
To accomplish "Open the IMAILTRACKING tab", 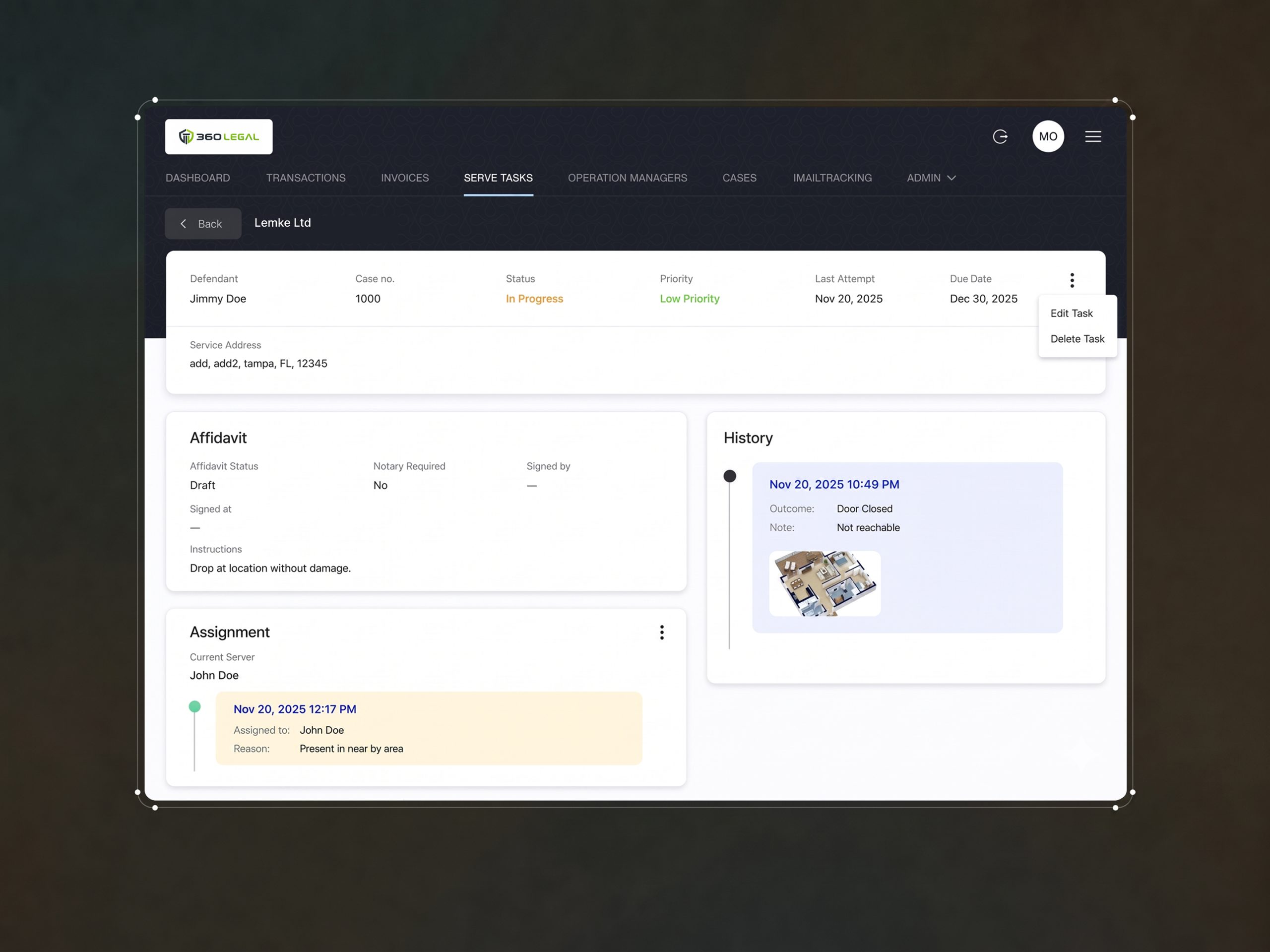I will [x=832, y=178].
